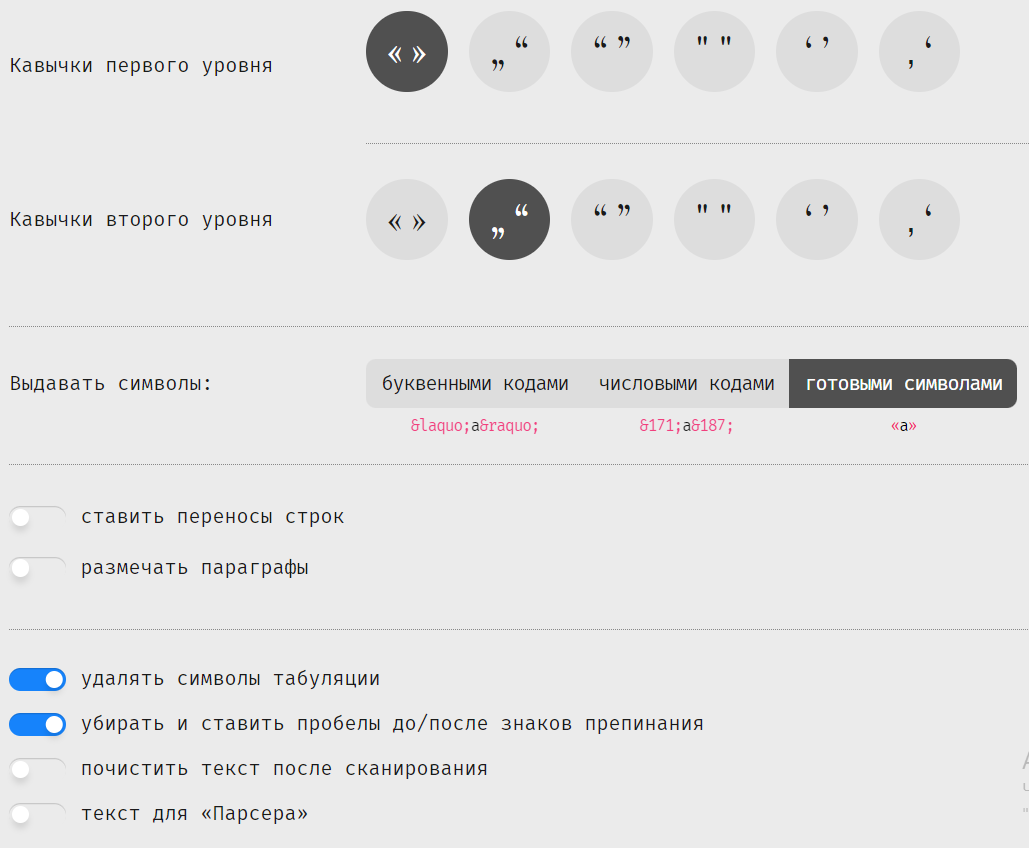Select «готовыми символами» output mode
This screenshot has height=848, width=1029.
tap(903, 384)
